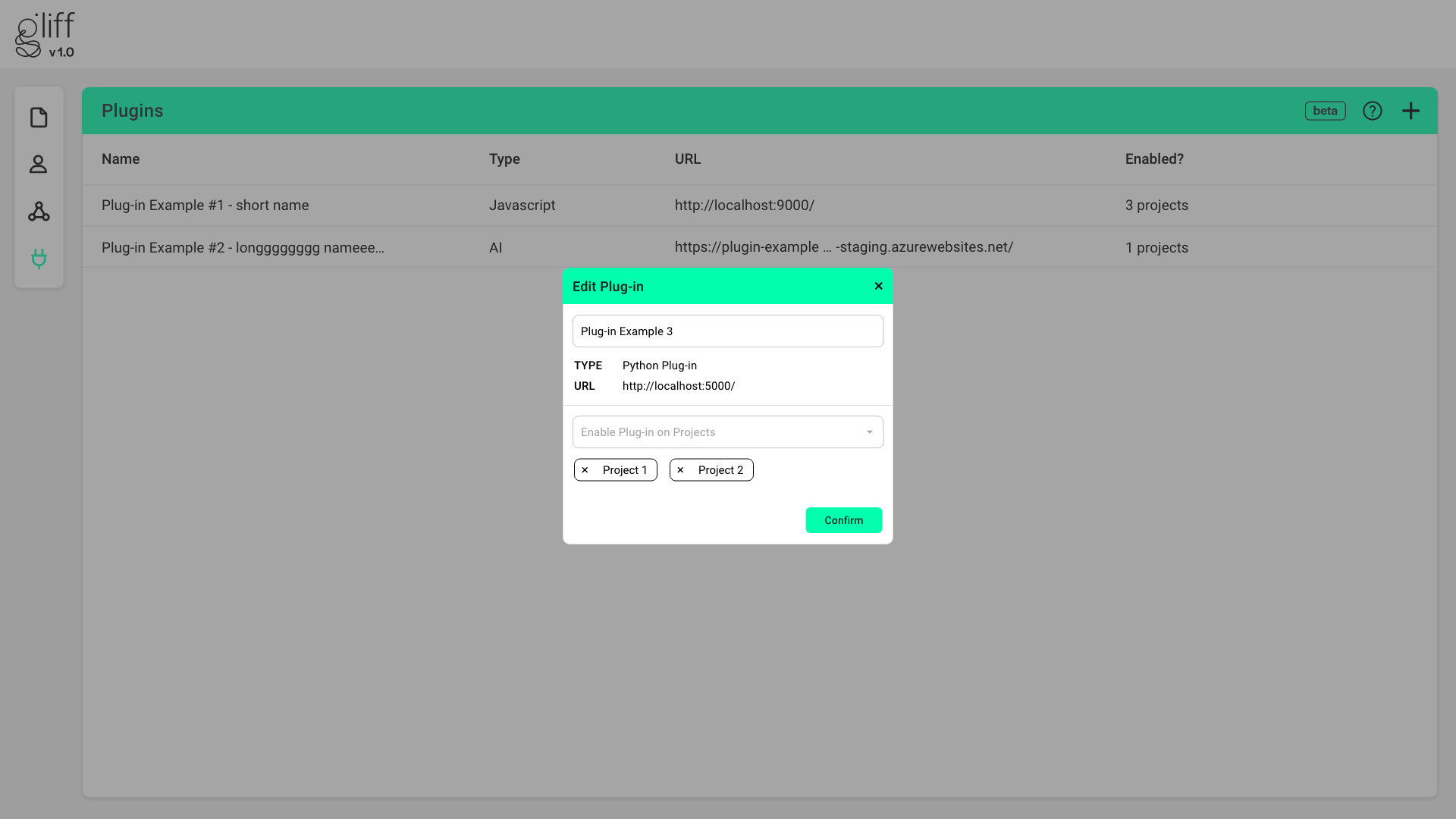Click the beta badge

tap(1325, 111)
